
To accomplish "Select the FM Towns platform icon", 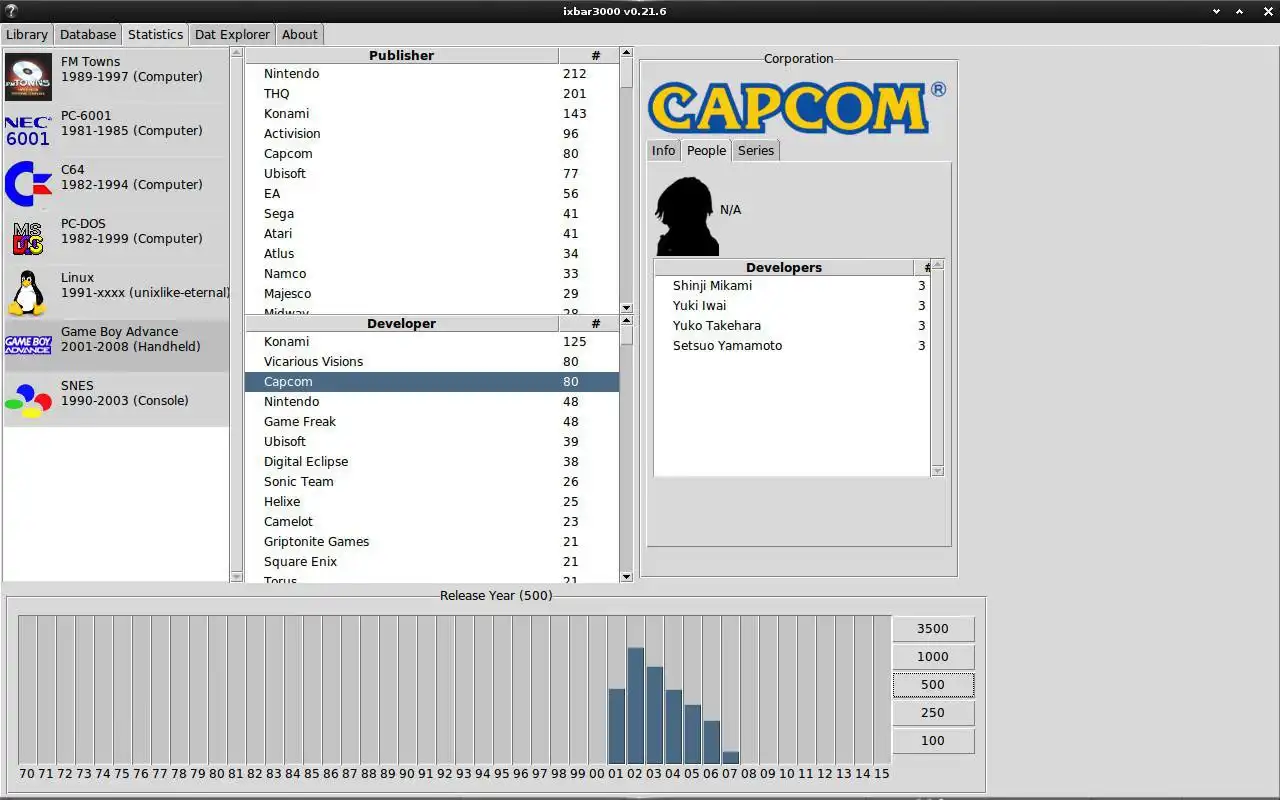I will tap(28, 77).
